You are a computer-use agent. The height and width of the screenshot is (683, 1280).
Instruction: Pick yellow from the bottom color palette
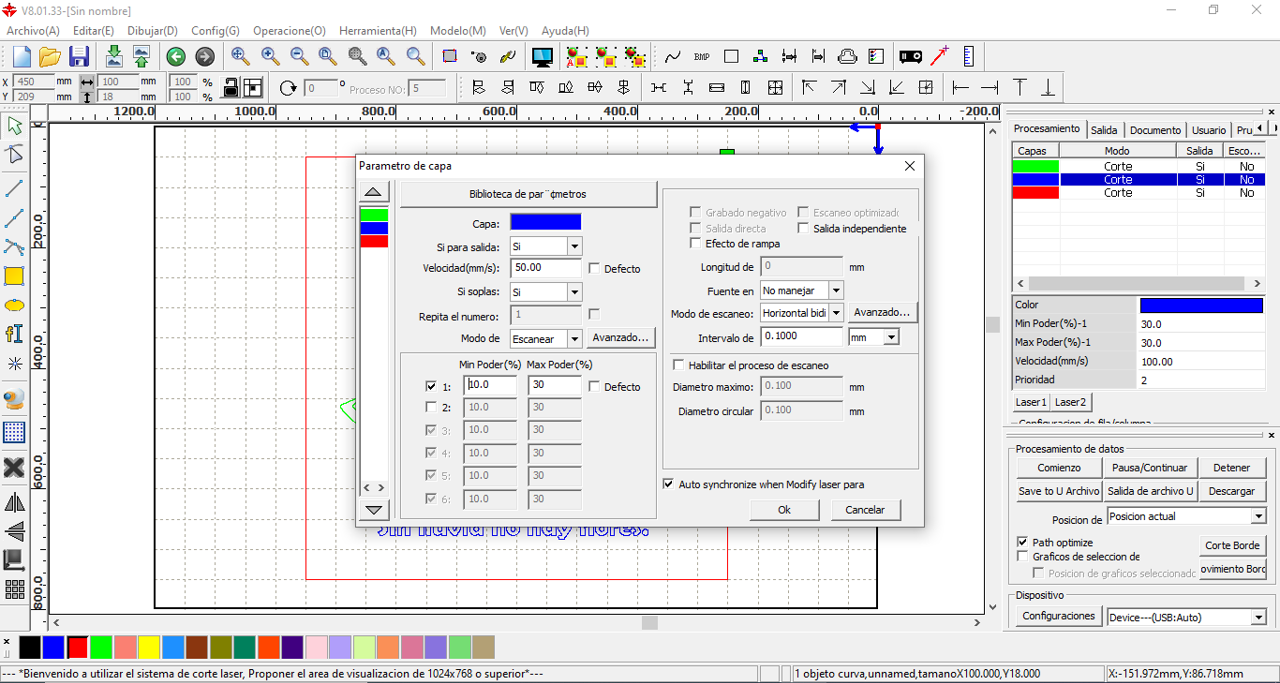[x=150, y=647]
